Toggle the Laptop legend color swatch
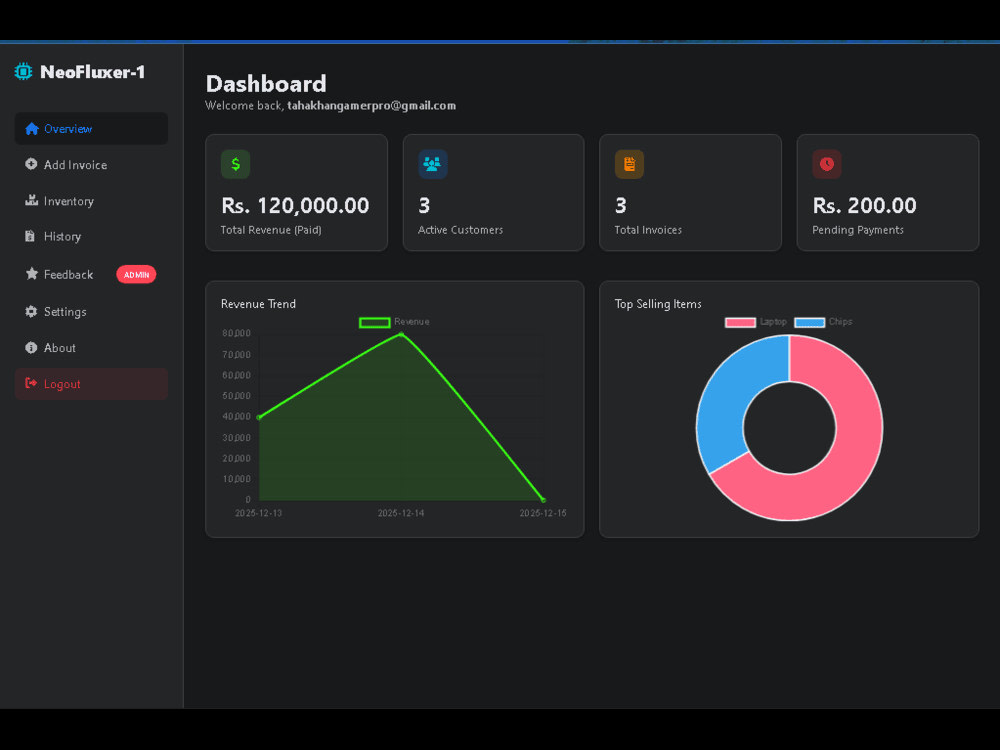1000x750 pixels. click(740, 322)
